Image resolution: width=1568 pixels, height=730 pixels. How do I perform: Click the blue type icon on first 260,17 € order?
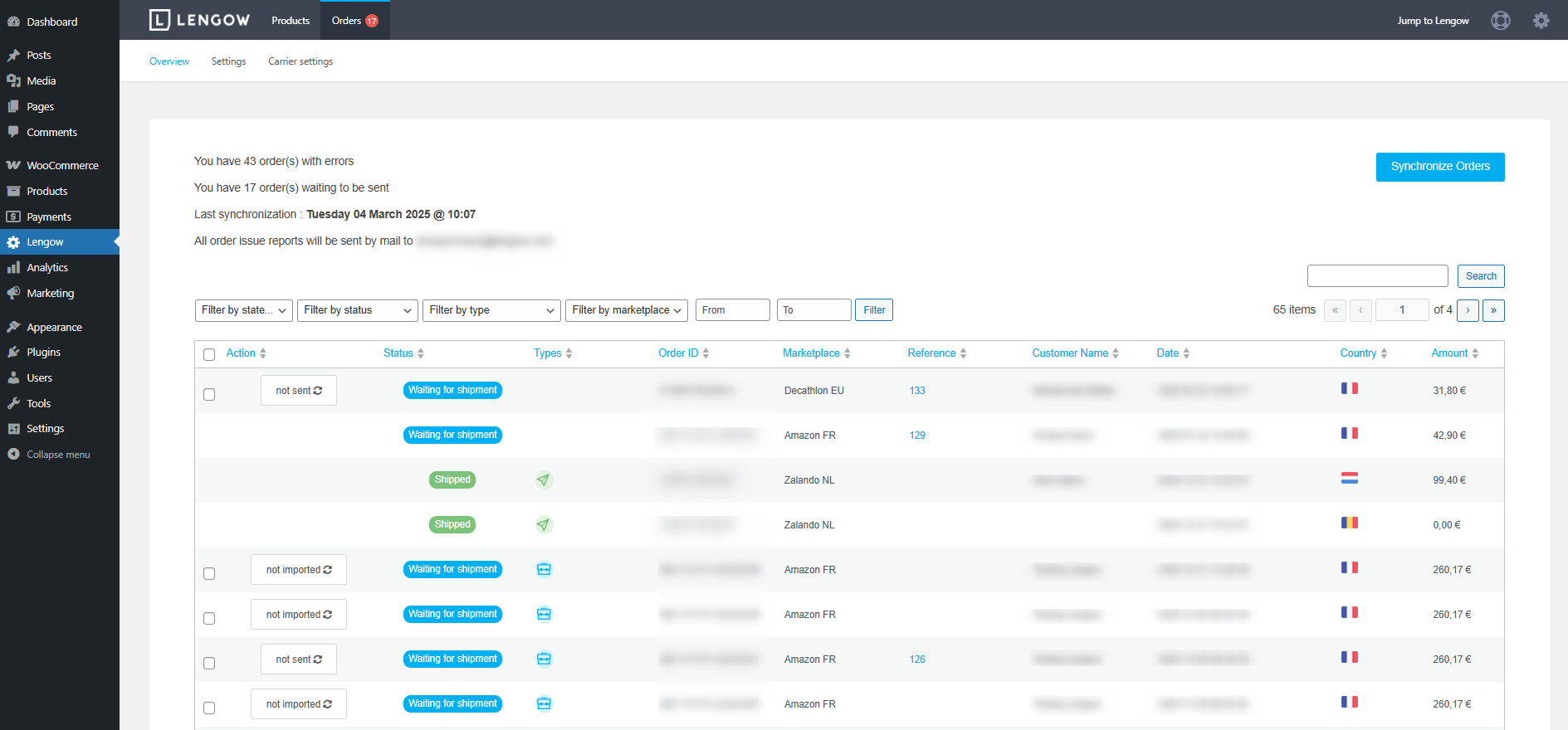[x=544, y=570]
